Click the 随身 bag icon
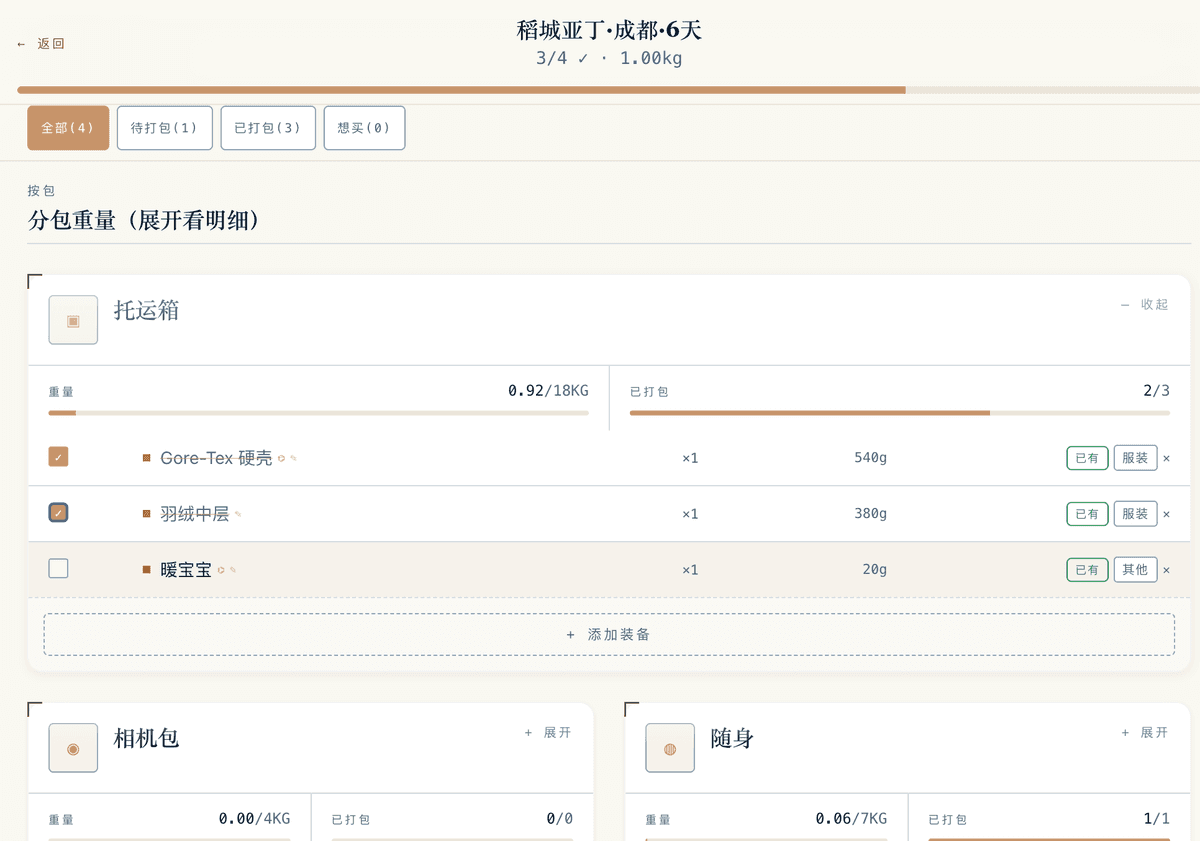The height and width of the screenshot is (841, 1200). click(670, 748)
